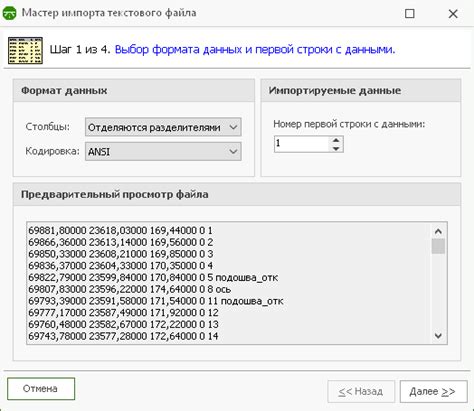This screenshot has width=474, height=411.
Task: Click the table icon beside Шаг 1
Action: pyautogui.click(x=25, y=50)
